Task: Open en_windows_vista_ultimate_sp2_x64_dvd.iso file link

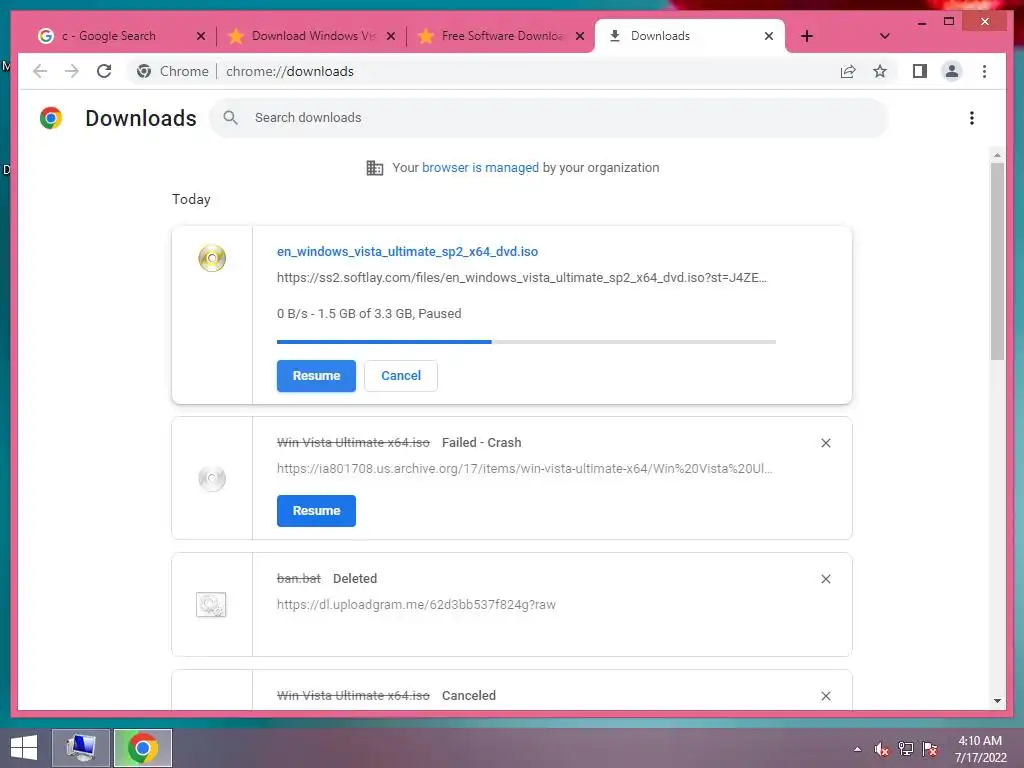Action: click(x=408, y=251)
